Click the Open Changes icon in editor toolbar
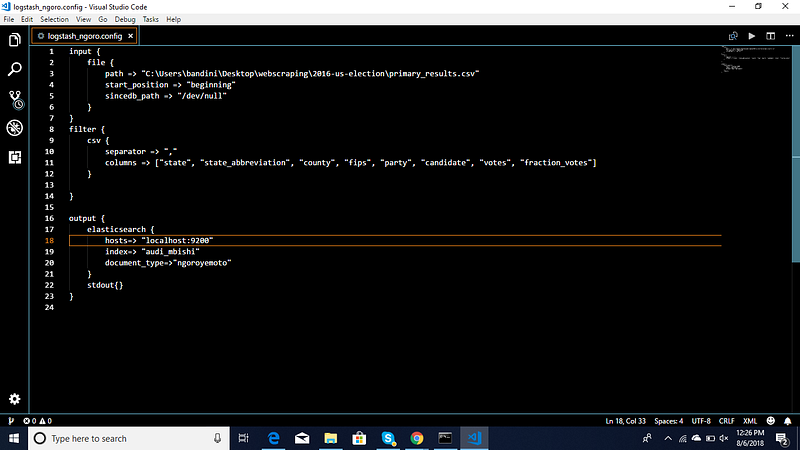 pyautogui.click(x=733, y=36)
